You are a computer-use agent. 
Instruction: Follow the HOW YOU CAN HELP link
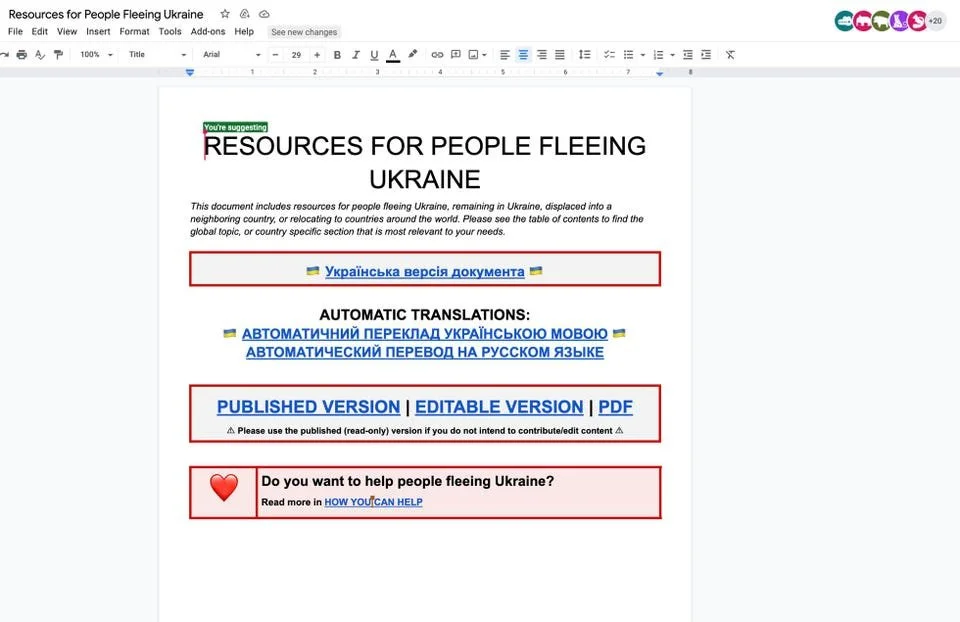tap(373, 502)
